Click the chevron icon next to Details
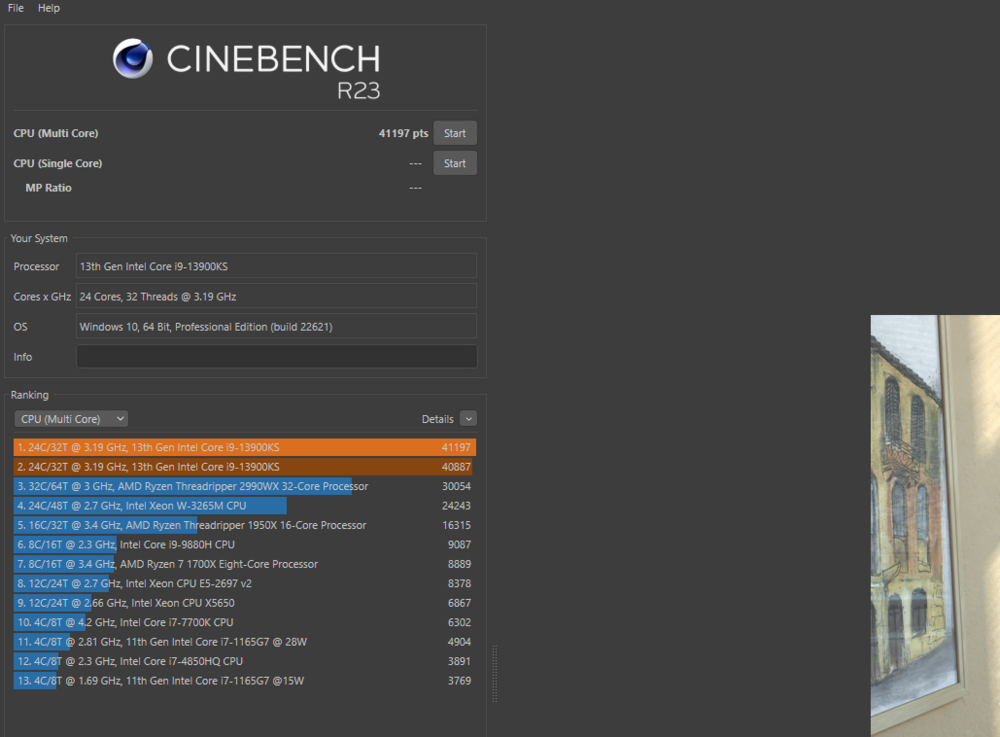1000x737 pixels. coord(468,419)
